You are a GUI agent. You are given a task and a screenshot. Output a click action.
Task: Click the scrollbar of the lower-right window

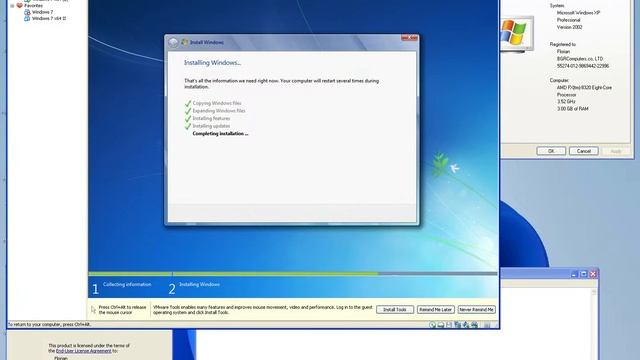click(x=594, y=324)
